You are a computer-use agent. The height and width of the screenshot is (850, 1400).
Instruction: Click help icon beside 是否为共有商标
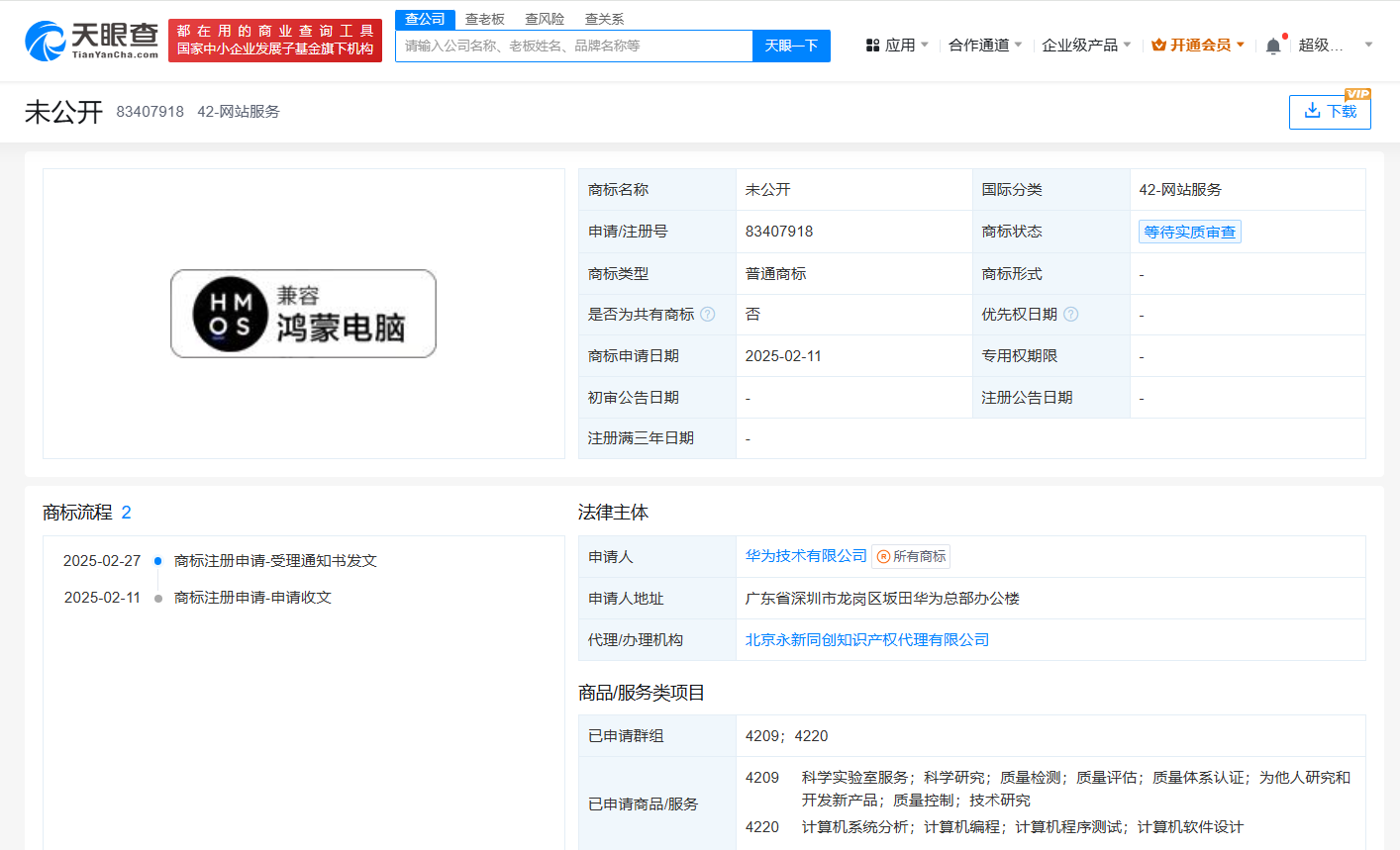(708, 315)
